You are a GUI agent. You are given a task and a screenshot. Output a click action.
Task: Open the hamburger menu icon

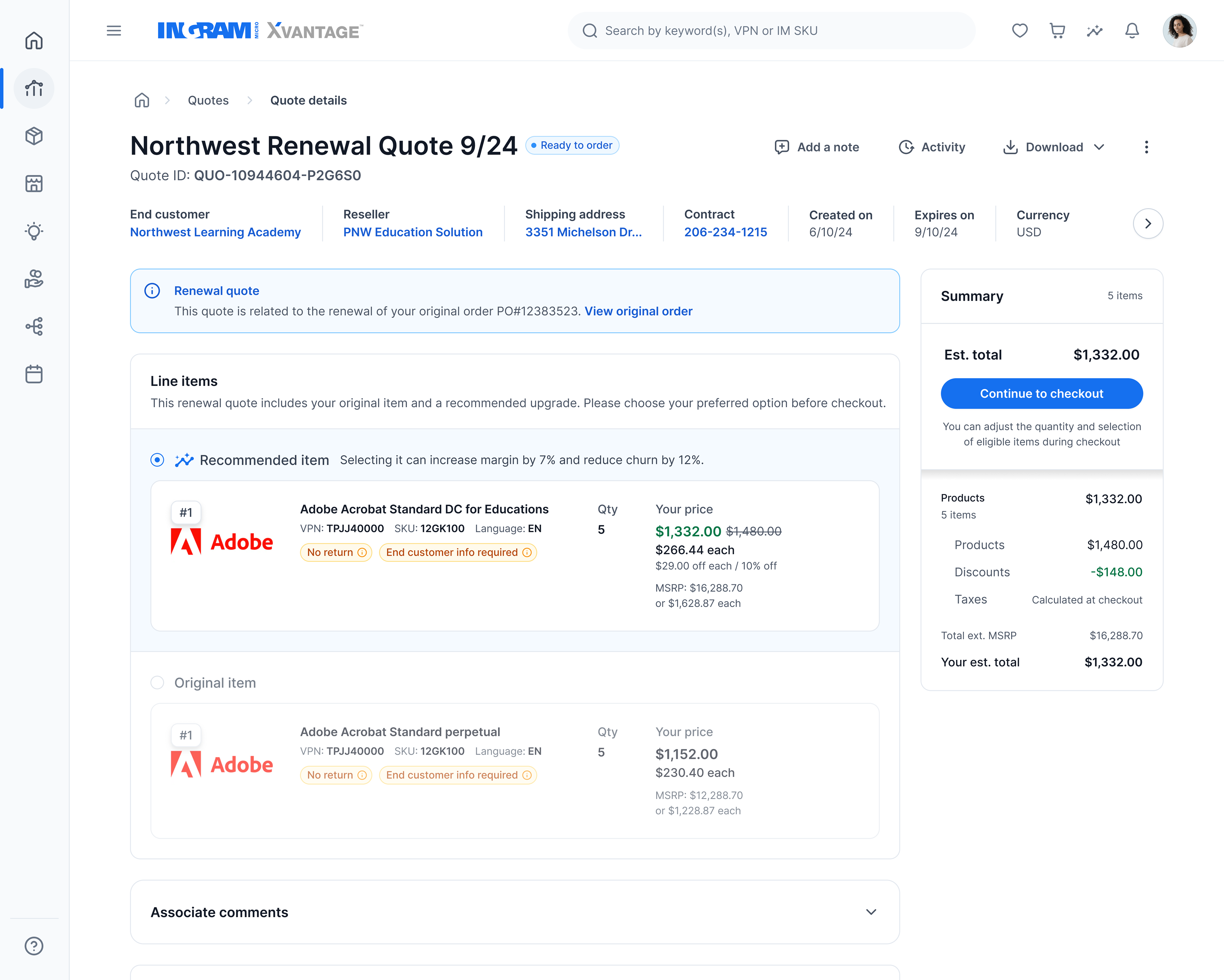(x=113, y=31)
